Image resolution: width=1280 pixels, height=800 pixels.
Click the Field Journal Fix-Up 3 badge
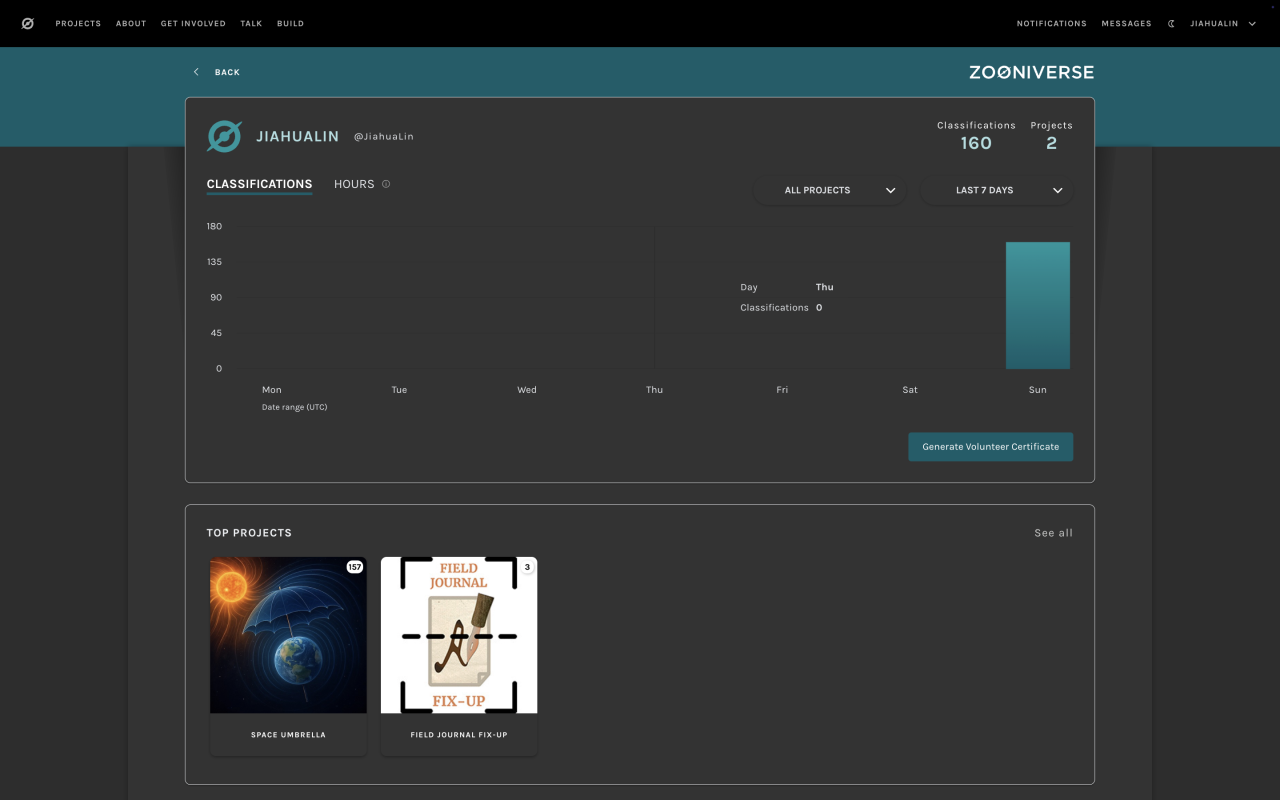(x=527, y=567)
